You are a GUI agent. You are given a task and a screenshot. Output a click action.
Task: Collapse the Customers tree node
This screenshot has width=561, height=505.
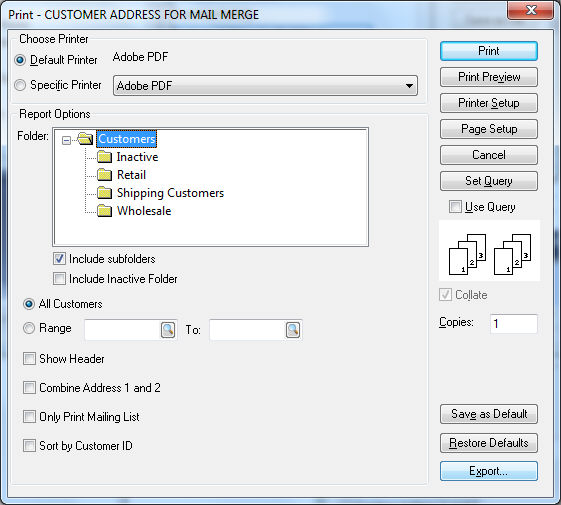(x=66, y=140)
